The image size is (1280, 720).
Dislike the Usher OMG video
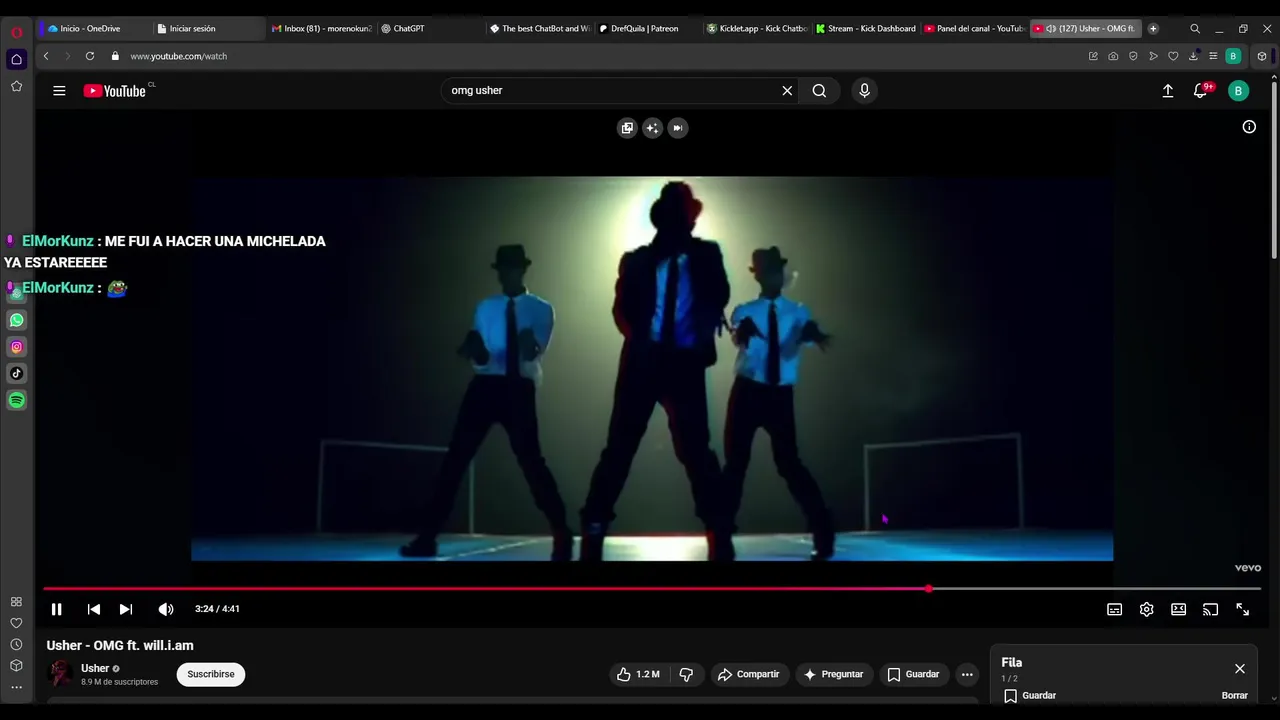tap(686, 674)
